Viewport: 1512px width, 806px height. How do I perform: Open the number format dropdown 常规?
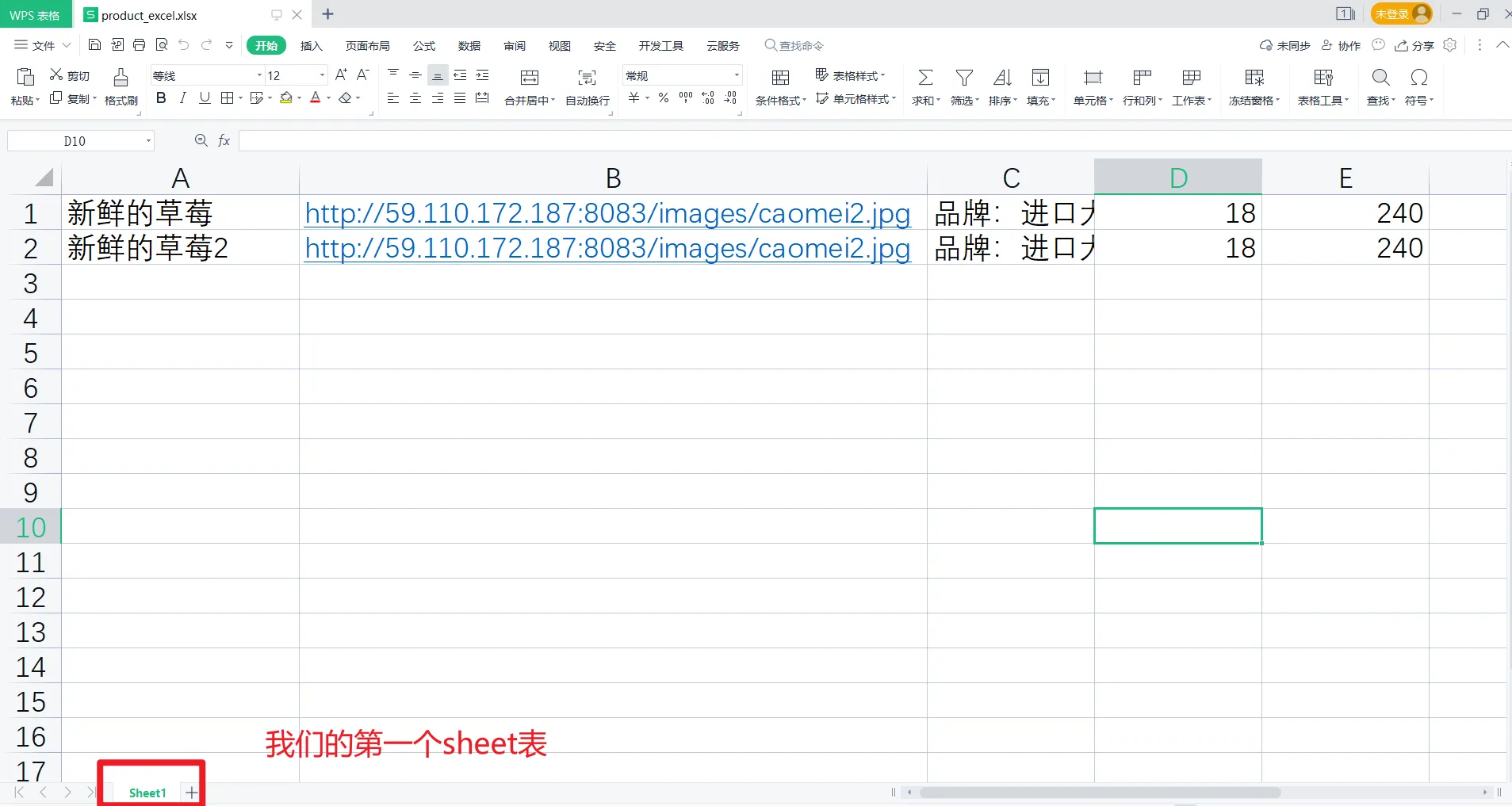(x=737, y=75)
